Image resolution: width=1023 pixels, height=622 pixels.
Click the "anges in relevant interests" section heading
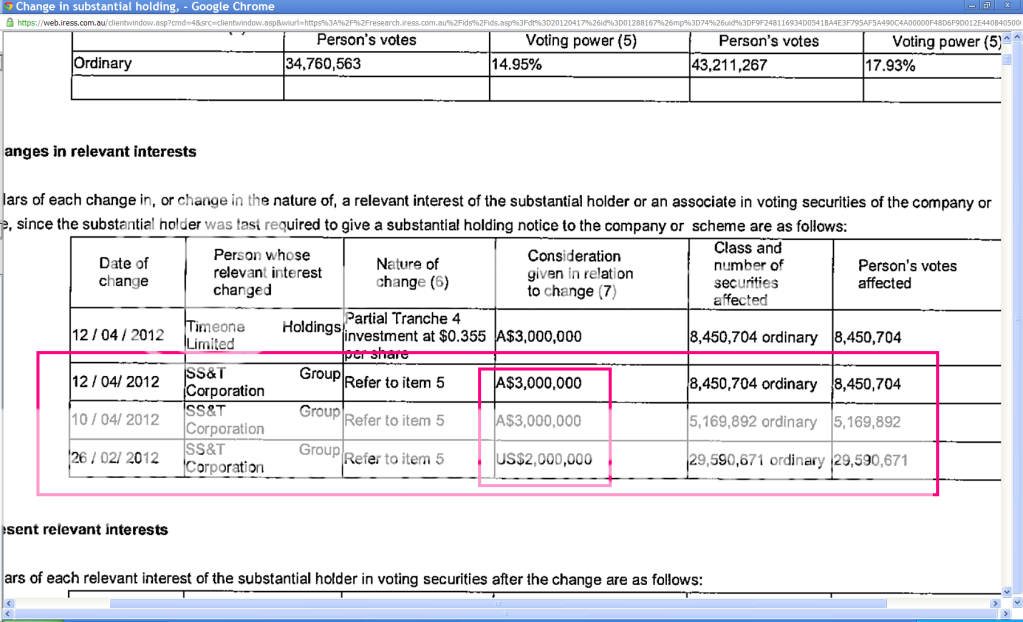(x=99, y=151)
